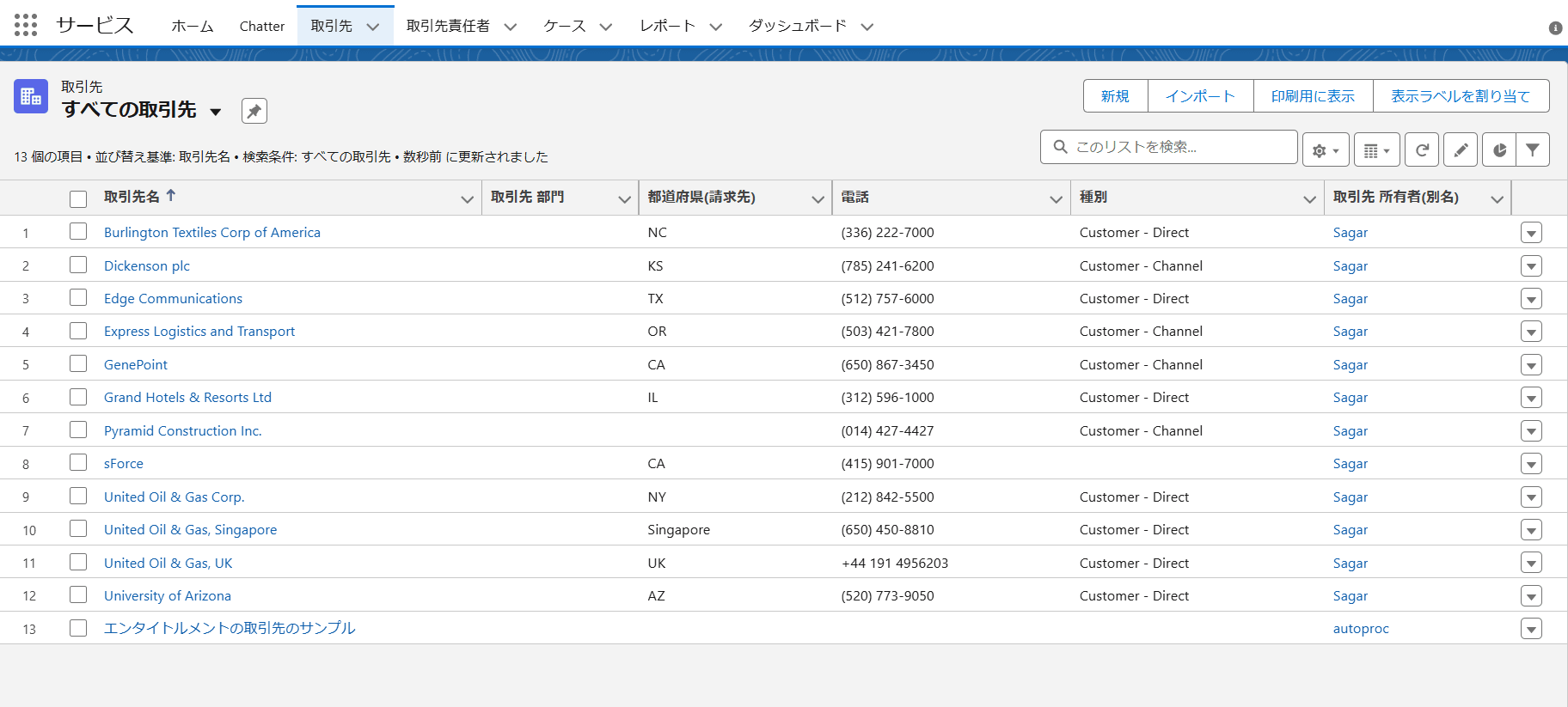Switch to the ケース tab
This screenshot has height=707, width=1568.
(565, 26)
